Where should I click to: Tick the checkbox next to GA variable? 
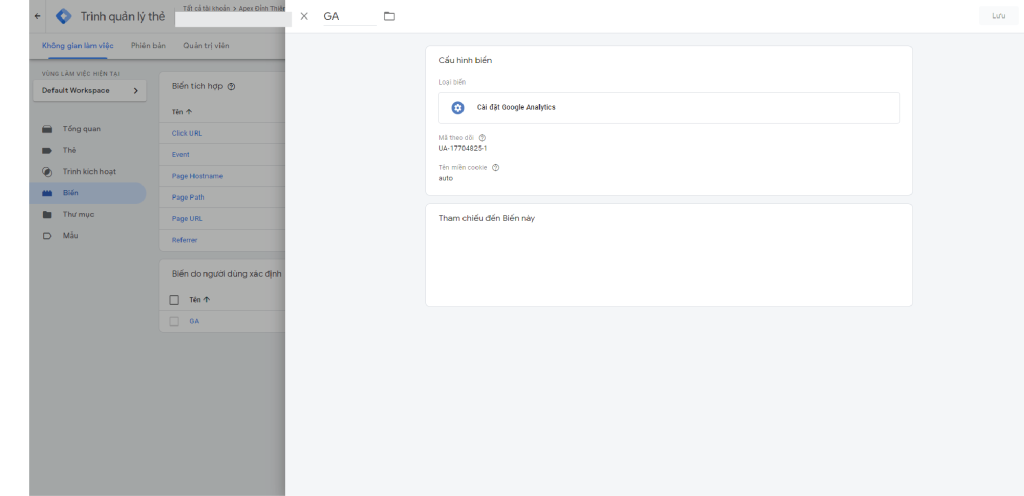pos(174,321)
